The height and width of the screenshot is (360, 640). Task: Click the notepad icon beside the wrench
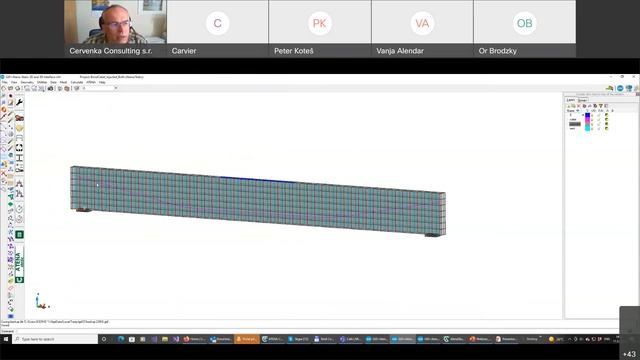pyautogui.click(x=11, y=102)
